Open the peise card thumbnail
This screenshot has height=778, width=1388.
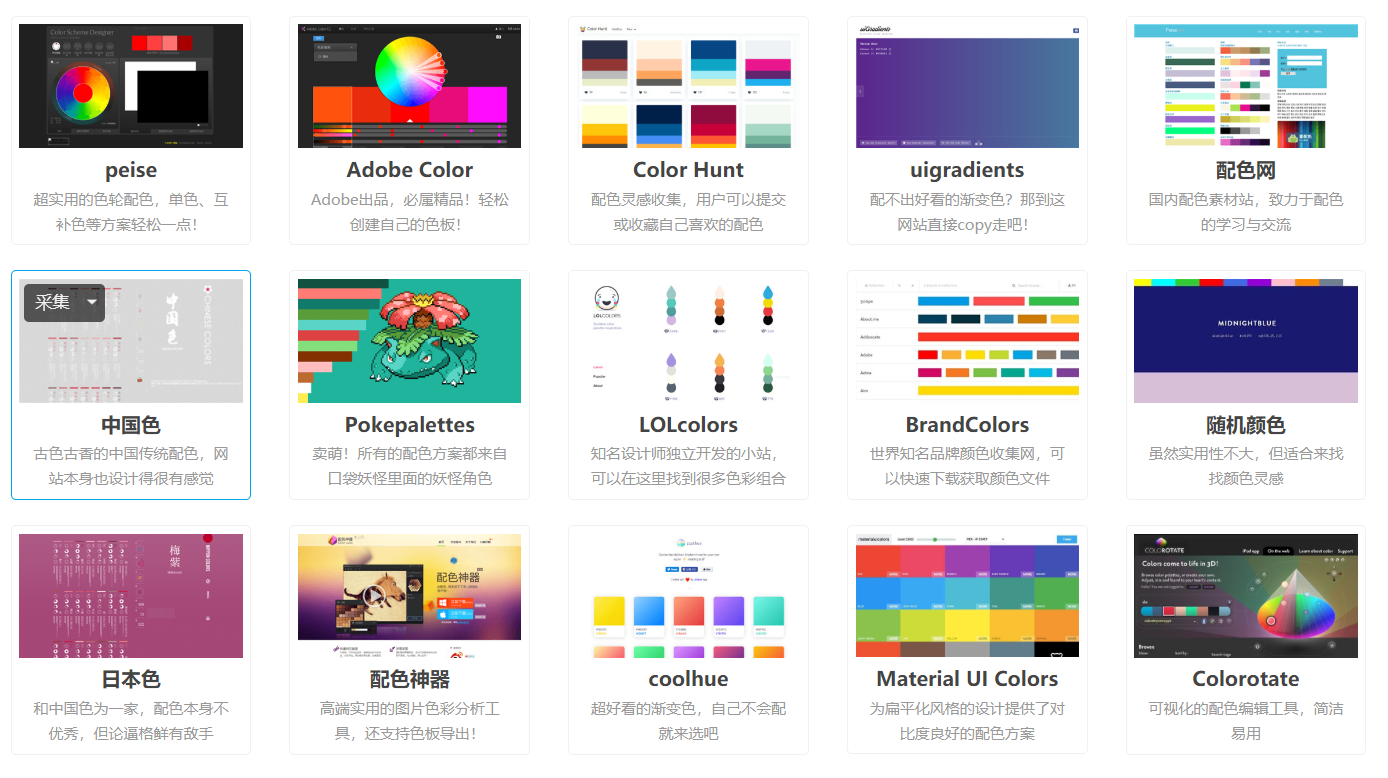click(131, 86)
